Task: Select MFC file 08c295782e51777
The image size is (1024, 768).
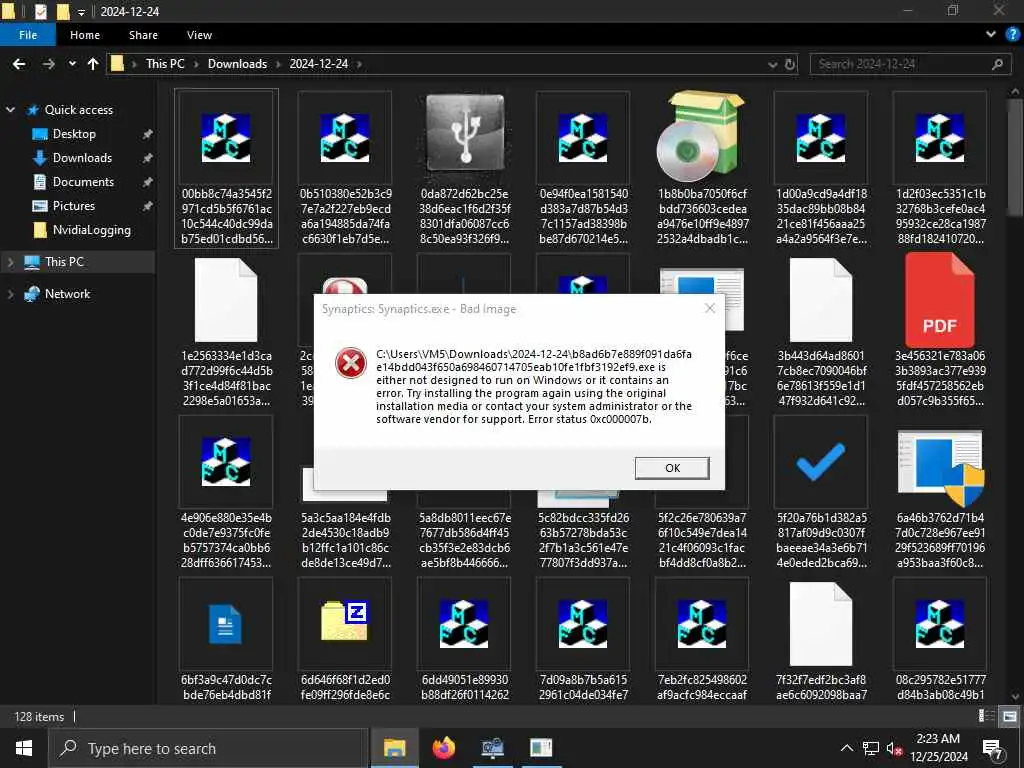Action: [940, 640]
